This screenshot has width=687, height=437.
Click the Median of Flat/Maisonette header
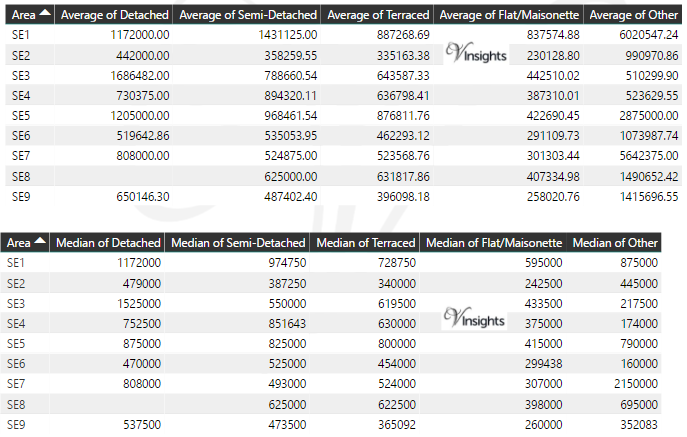pyautogui.click(x=494, y=242)
